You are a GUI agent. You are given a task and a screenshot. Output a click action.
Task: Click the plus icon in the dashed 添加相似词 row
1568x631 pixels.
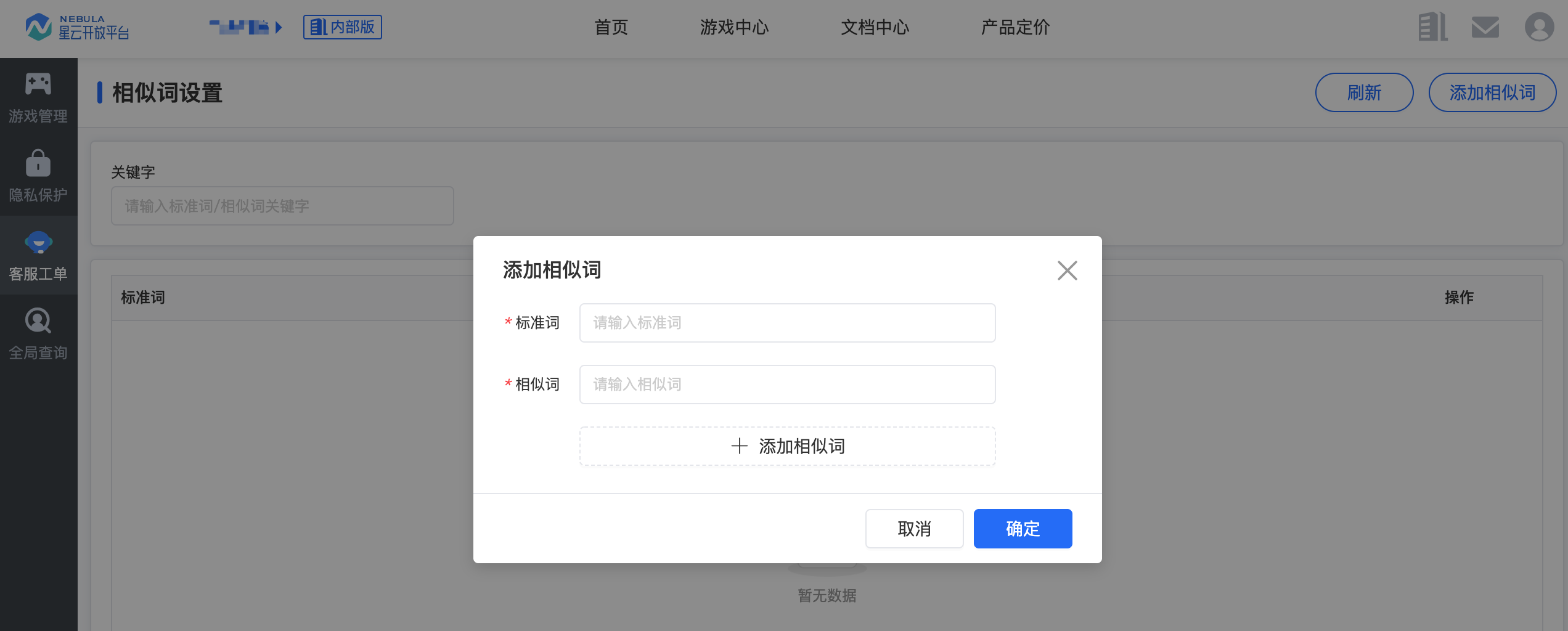click(739, 446)
